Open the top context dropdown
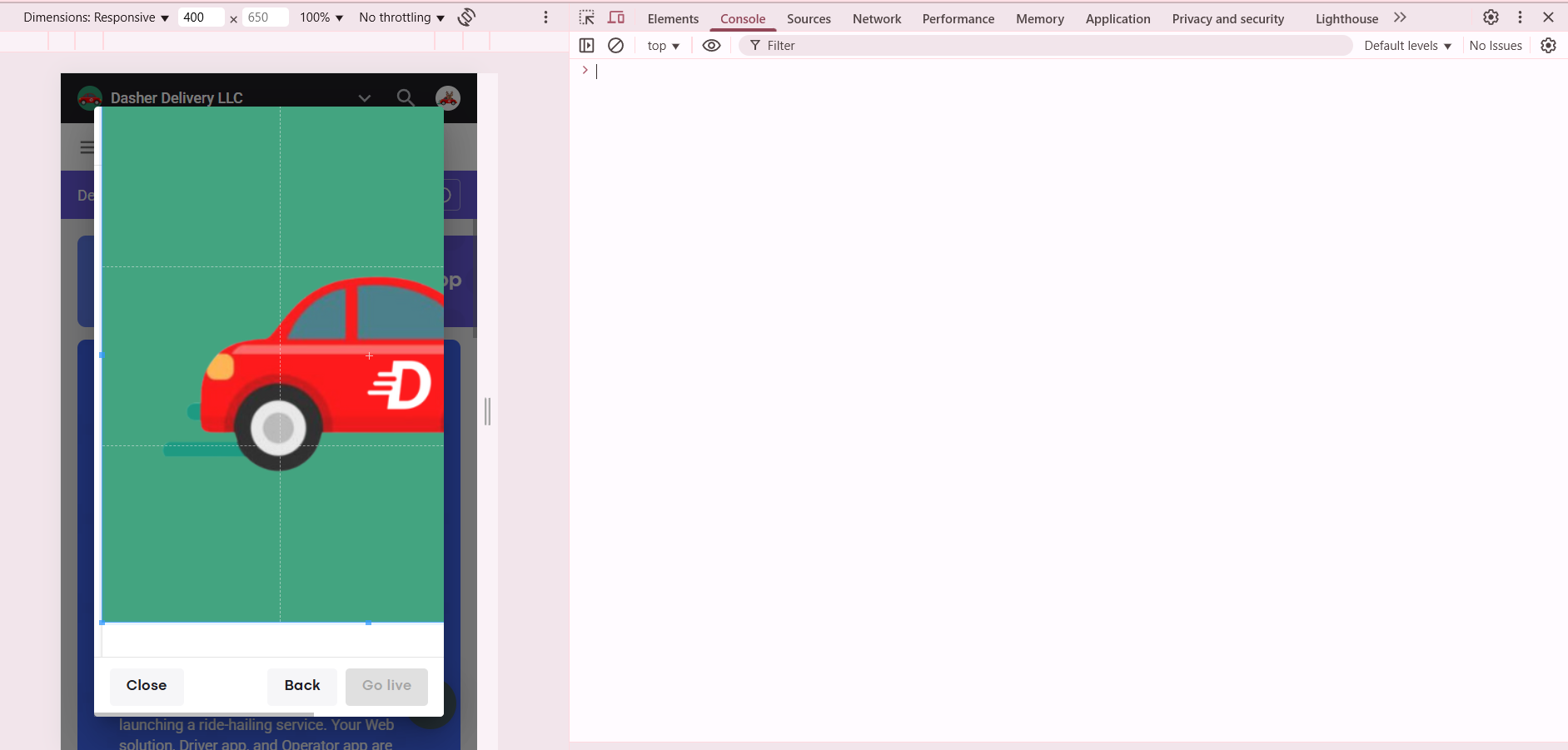The image size is (1568, 750). (663, 46)
